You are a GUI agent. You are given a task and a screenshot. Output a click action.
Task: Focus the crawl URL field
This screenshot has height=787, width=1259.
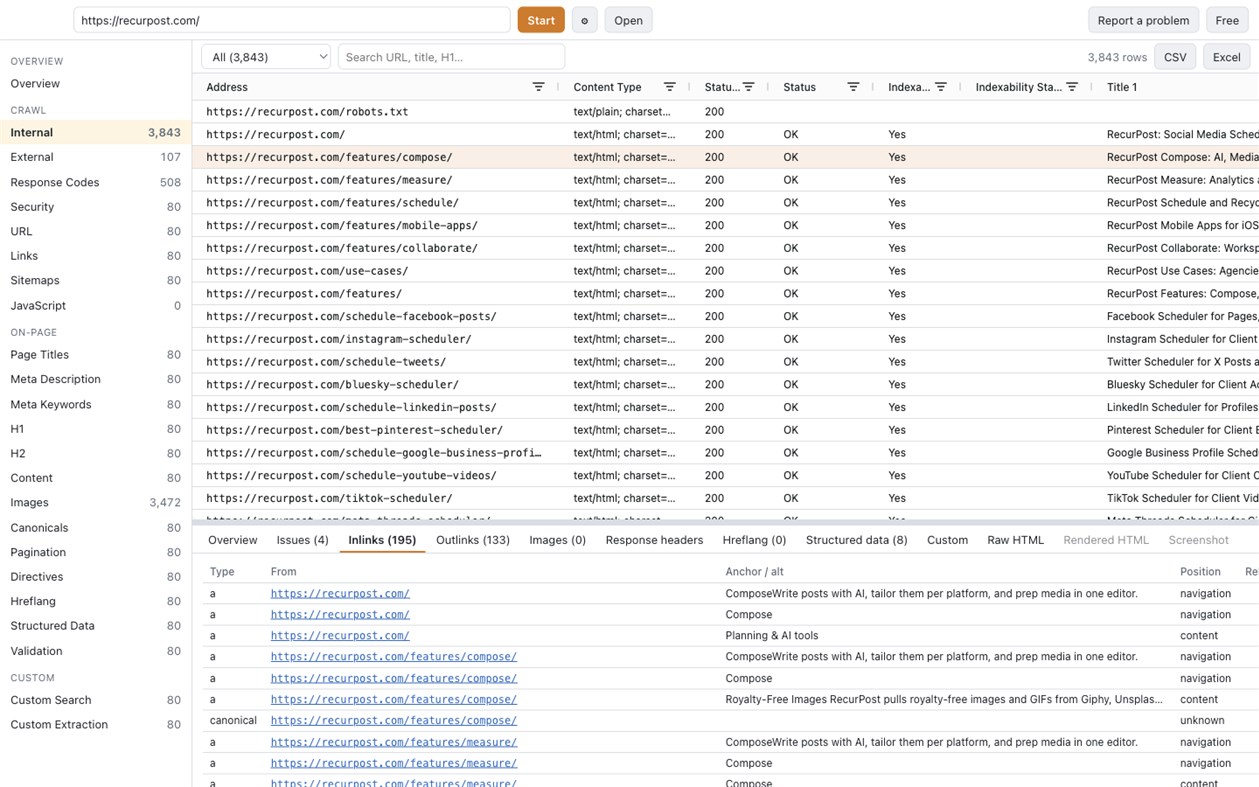[x=292, y=20]
